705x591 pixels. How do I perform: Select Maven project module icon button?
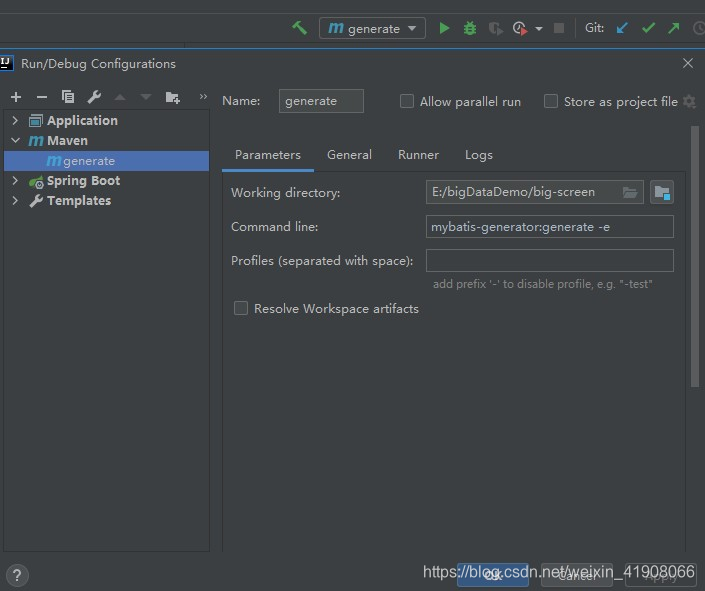pyautogui.click(x=662, y=193)
